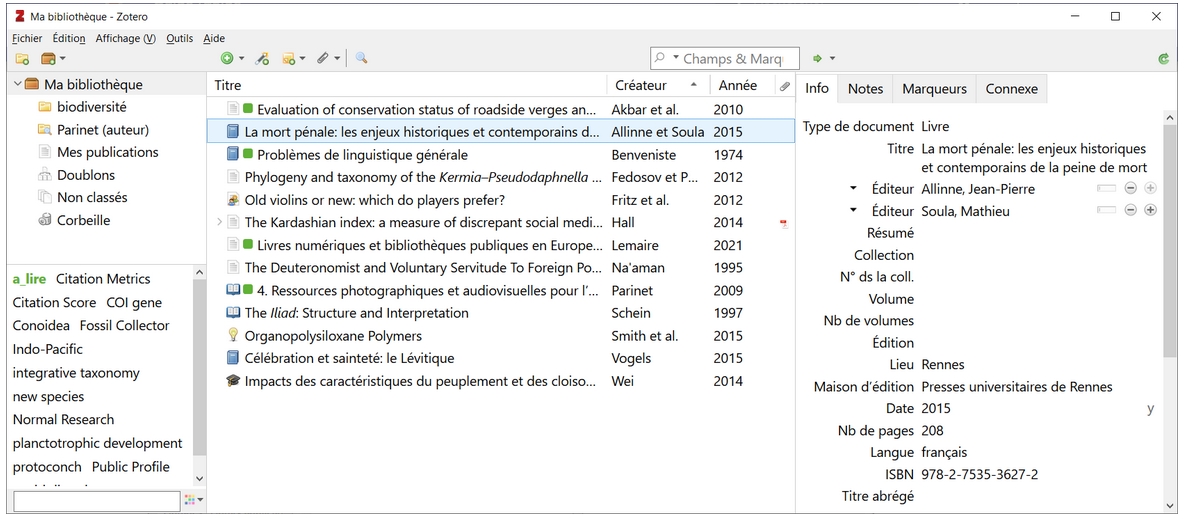Click the green New Item button
The width and height of the screenshot is (1188, 519).
tap(227, 59)
